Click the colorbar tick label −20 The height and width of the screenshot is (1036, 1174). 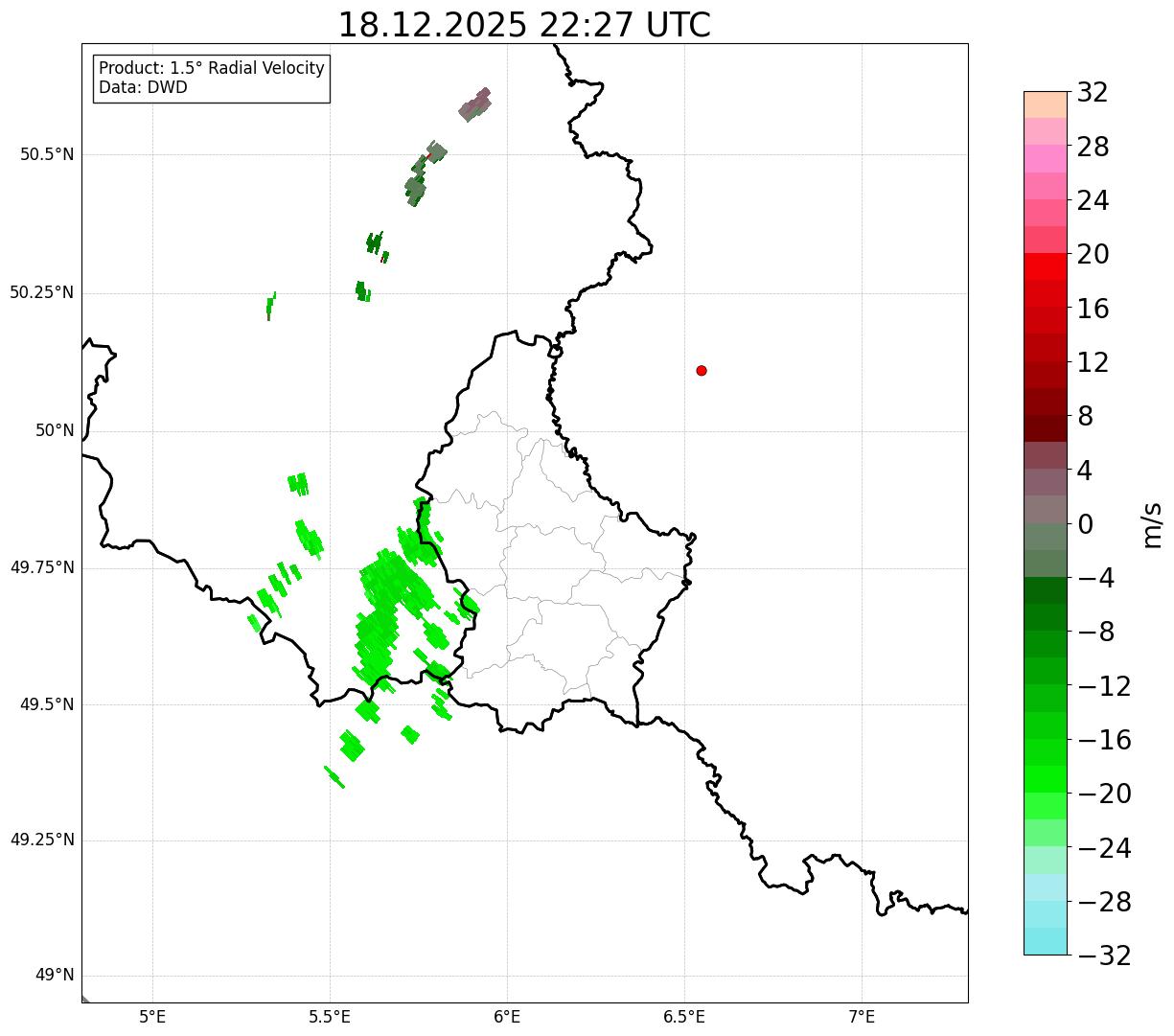click(x=1104, y=794)
